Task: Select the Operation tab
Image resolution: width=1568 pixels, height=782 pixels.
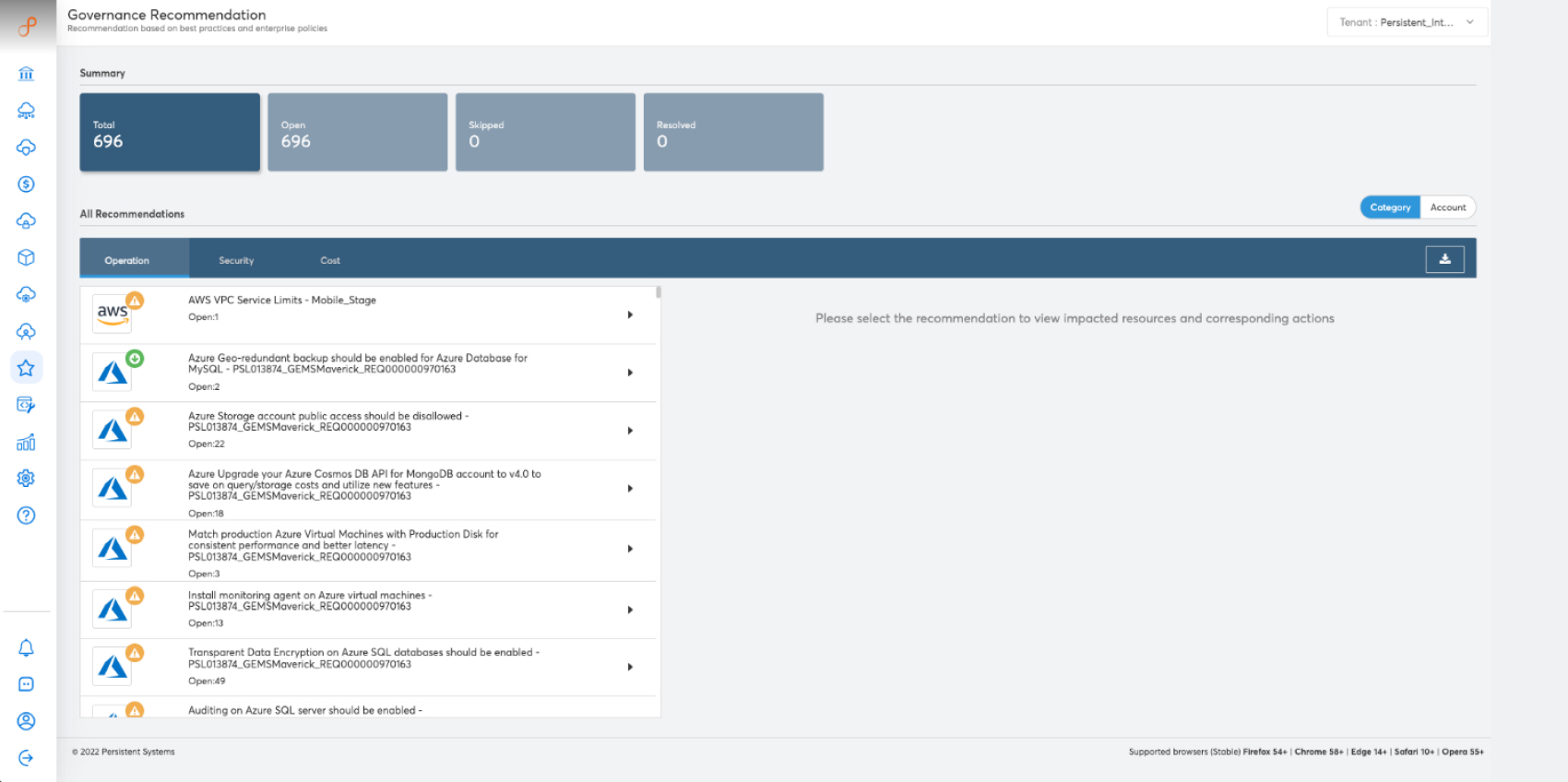Action: click(x=135, y=260)
